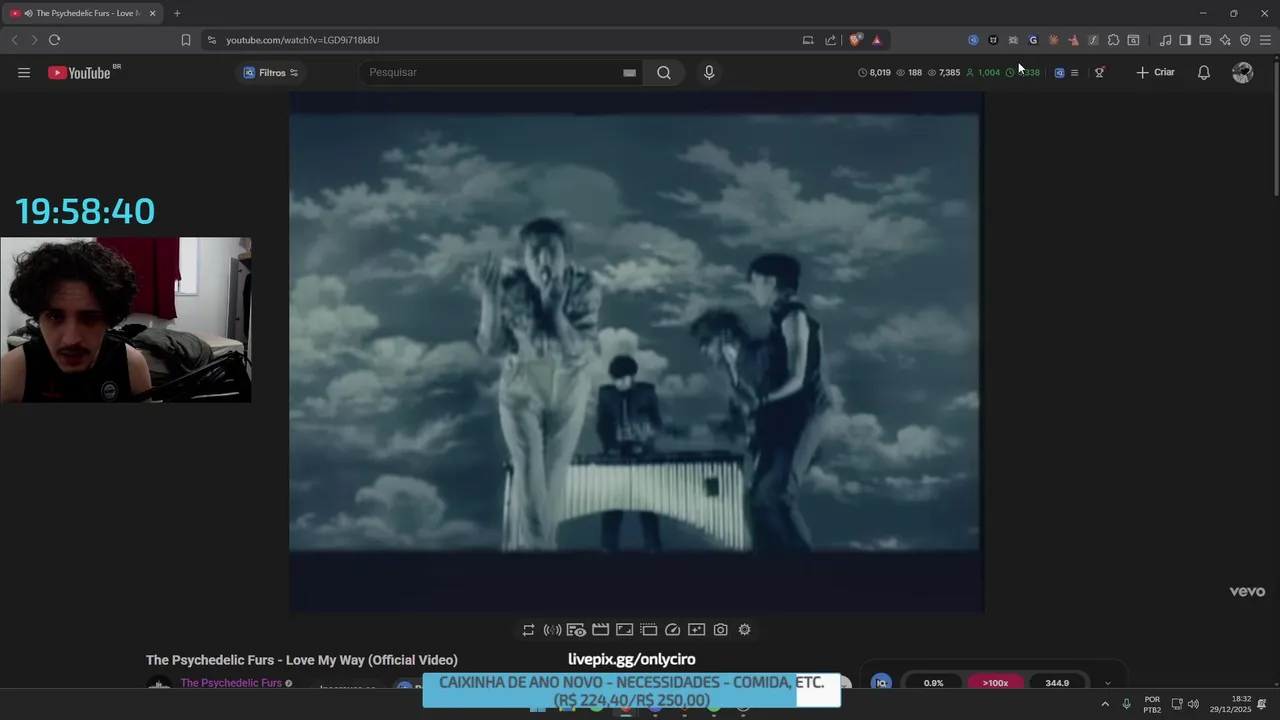Go forward with browser forward arrow

[33, 40]
